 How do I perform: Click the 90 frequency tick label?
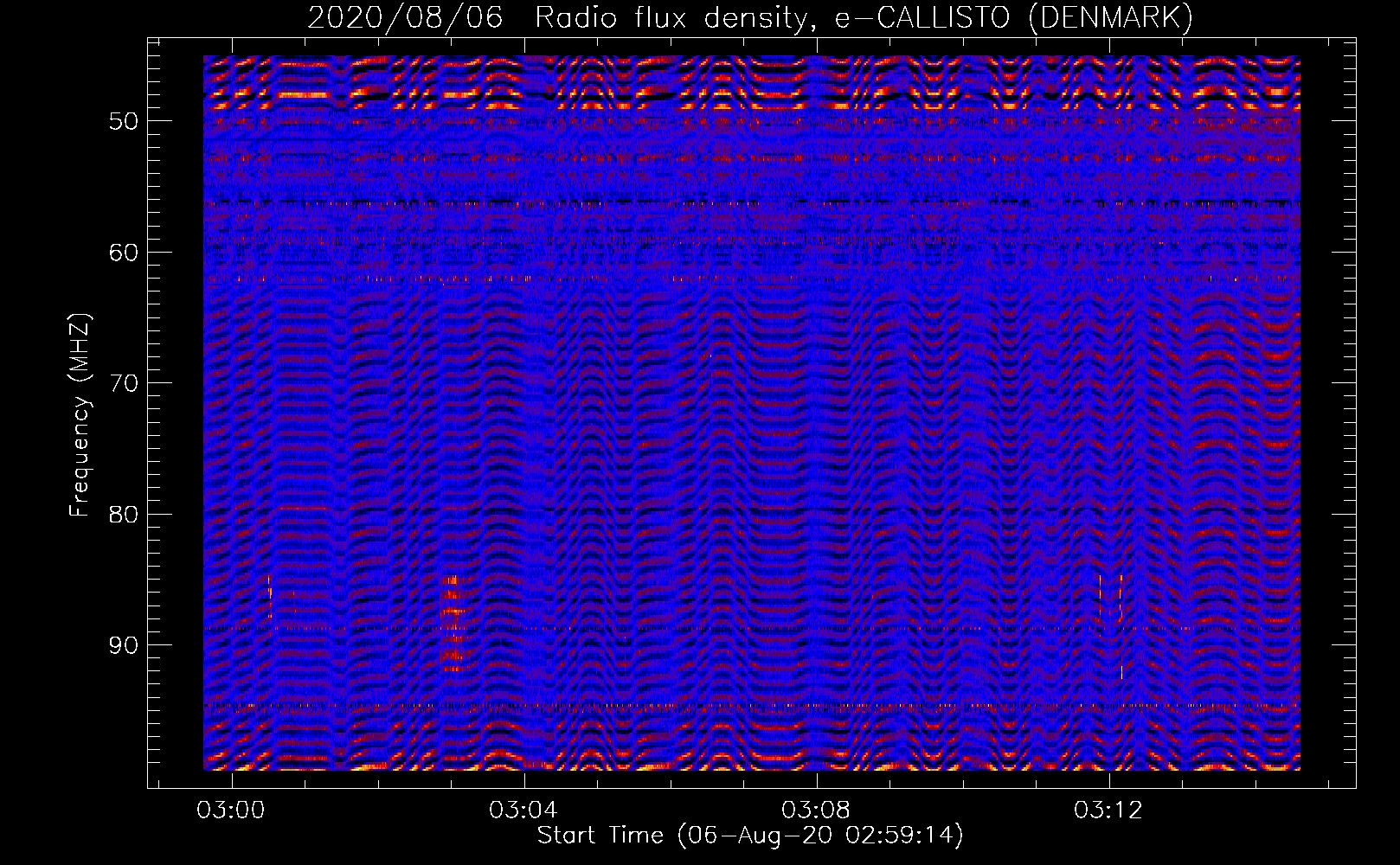click(x=123, y=645)
